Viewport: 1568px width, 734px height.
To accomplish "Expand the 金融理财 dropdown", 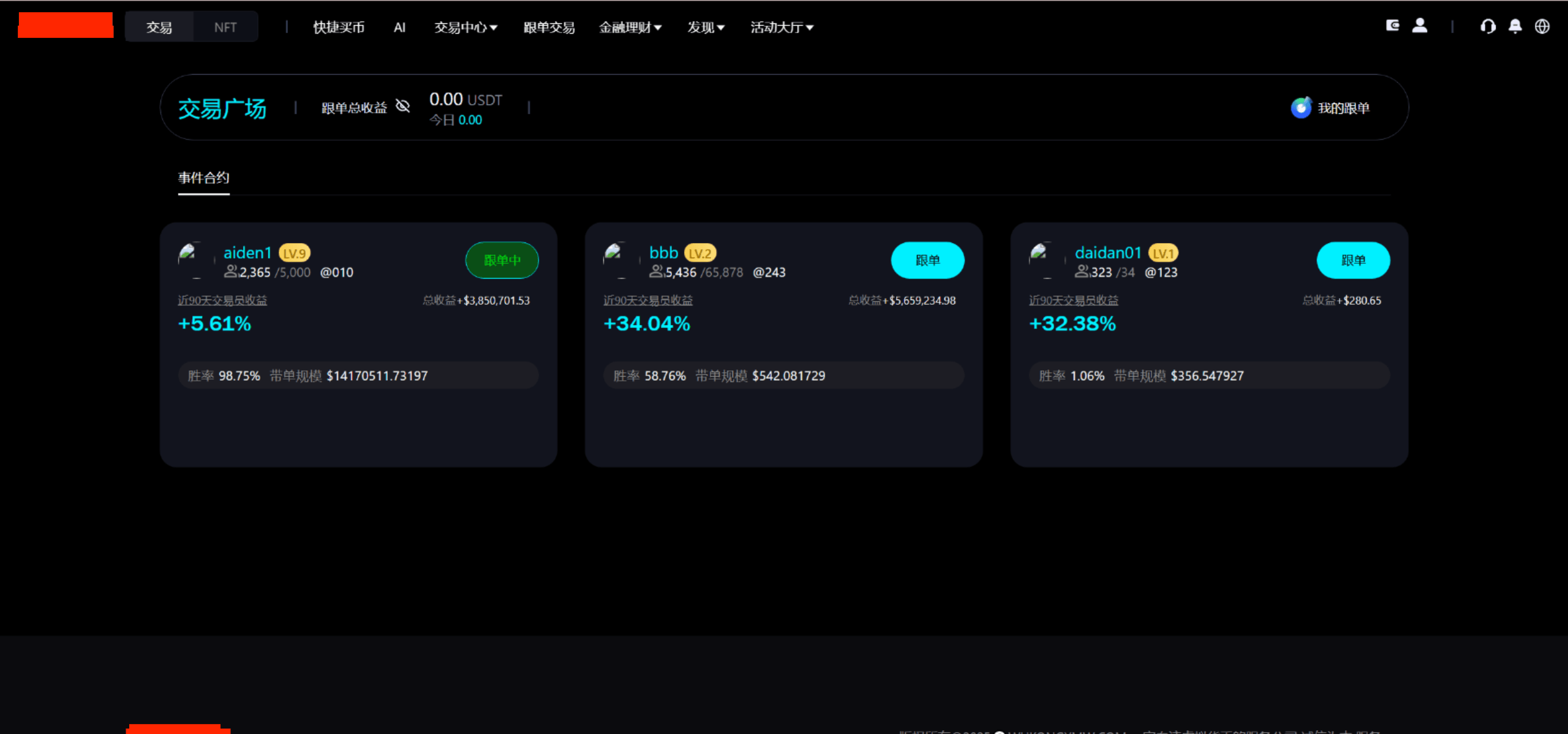I will pyautogui.click(x=631, y=27).
